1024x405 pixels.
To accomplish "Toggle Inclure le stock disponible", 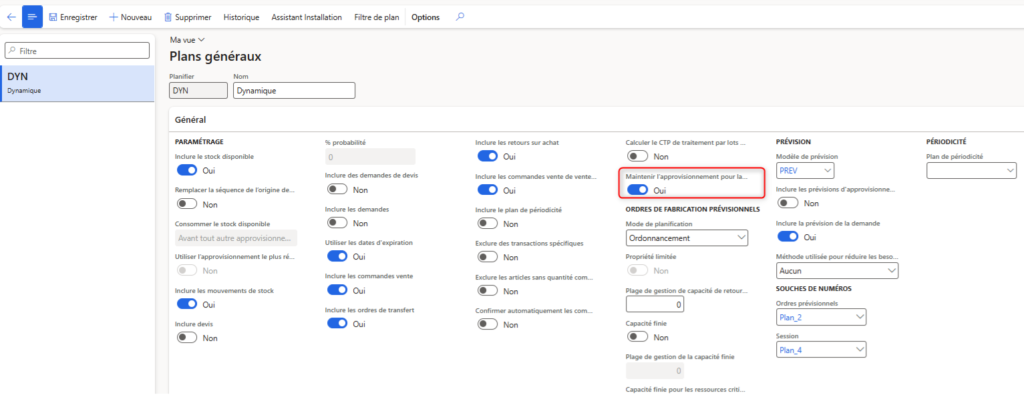I will pyautogui.click(x=187, y=170).
